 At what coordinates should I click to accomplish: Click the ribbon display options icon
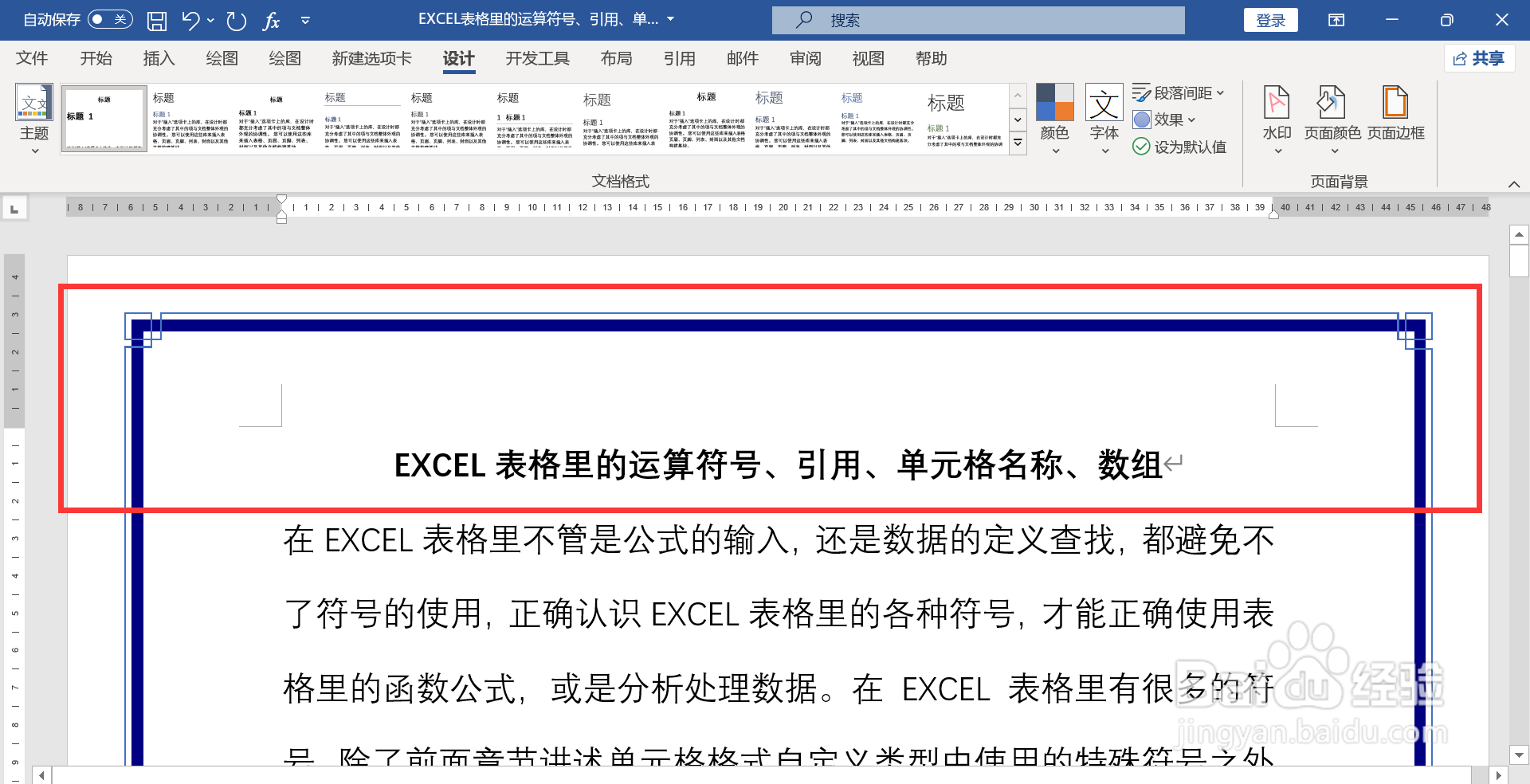[1336, 20]
